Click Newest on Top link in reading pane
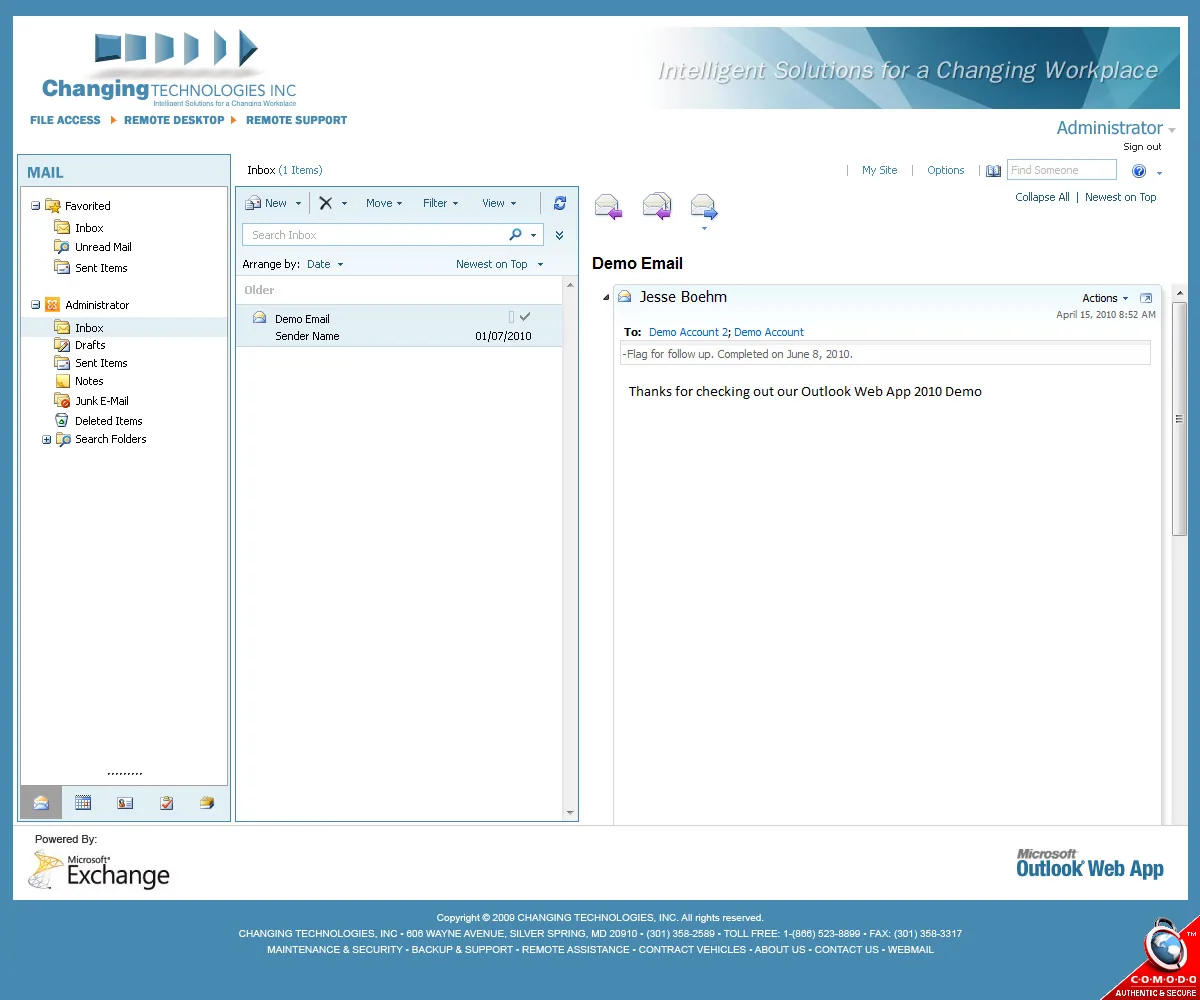 1120,197
